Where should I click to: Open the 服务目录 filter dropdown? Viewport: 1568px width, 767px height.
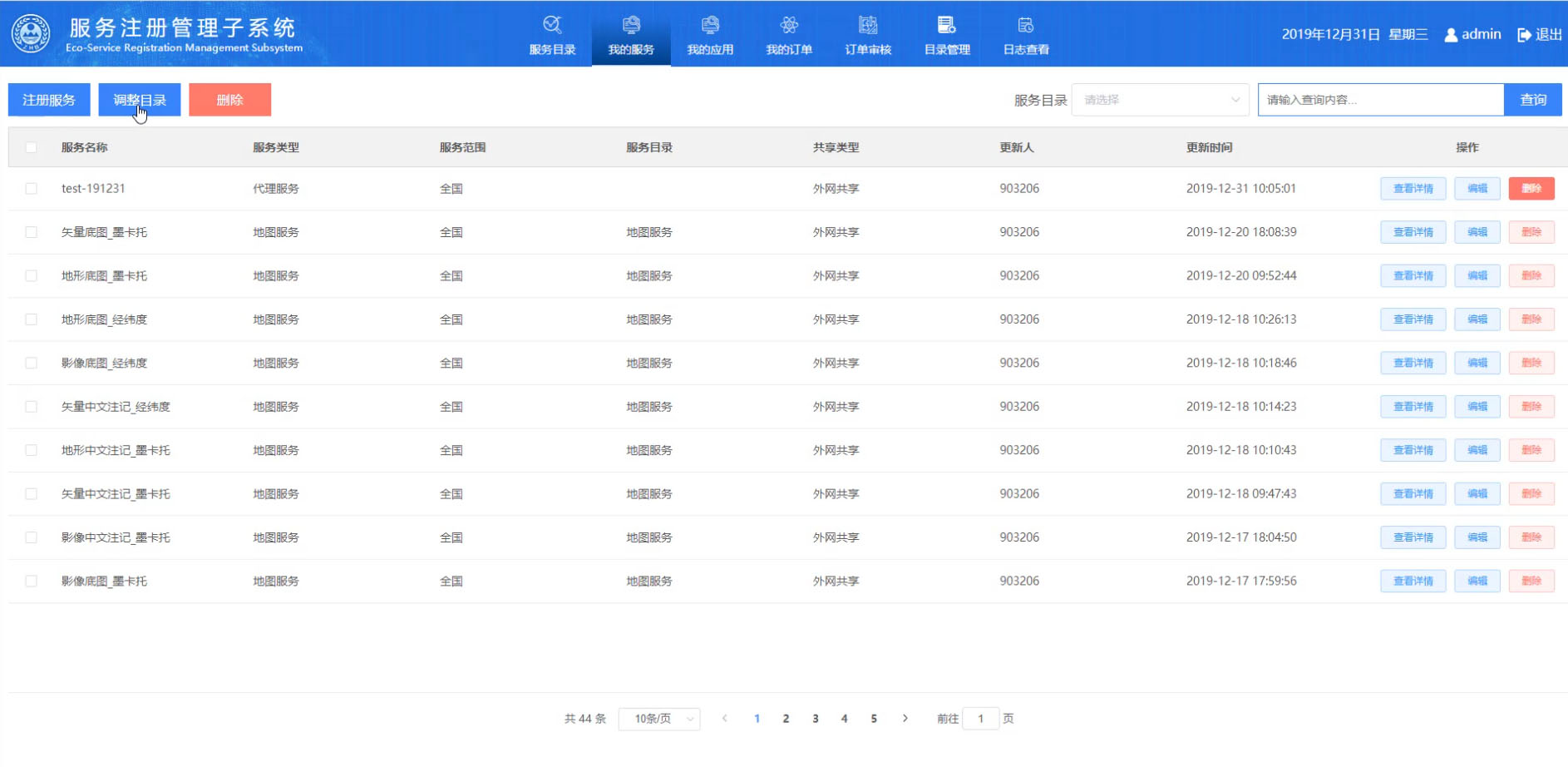(1161, 100)
